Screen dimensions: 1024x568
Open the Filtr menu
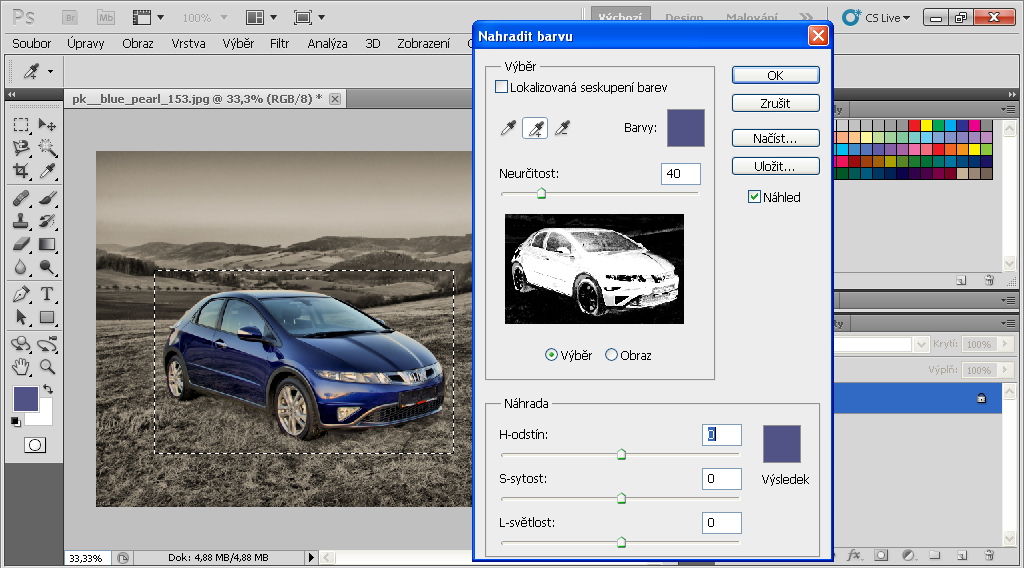279,43
